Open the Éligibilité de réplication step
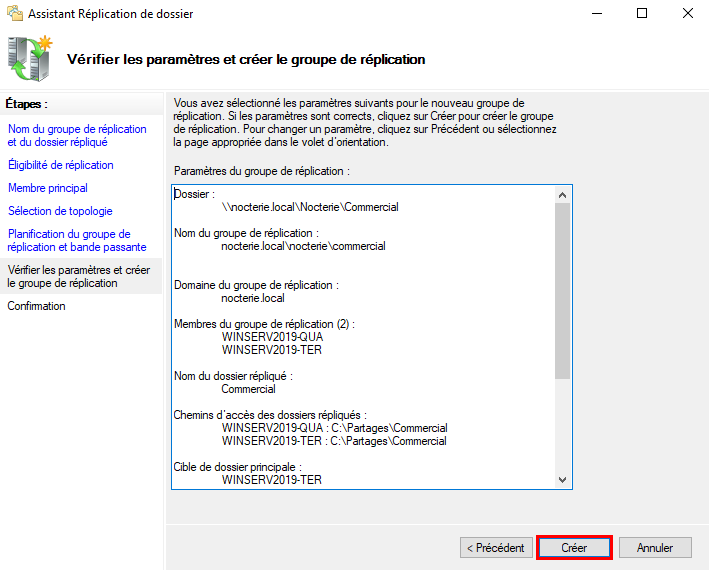 (x=61, y=165)
